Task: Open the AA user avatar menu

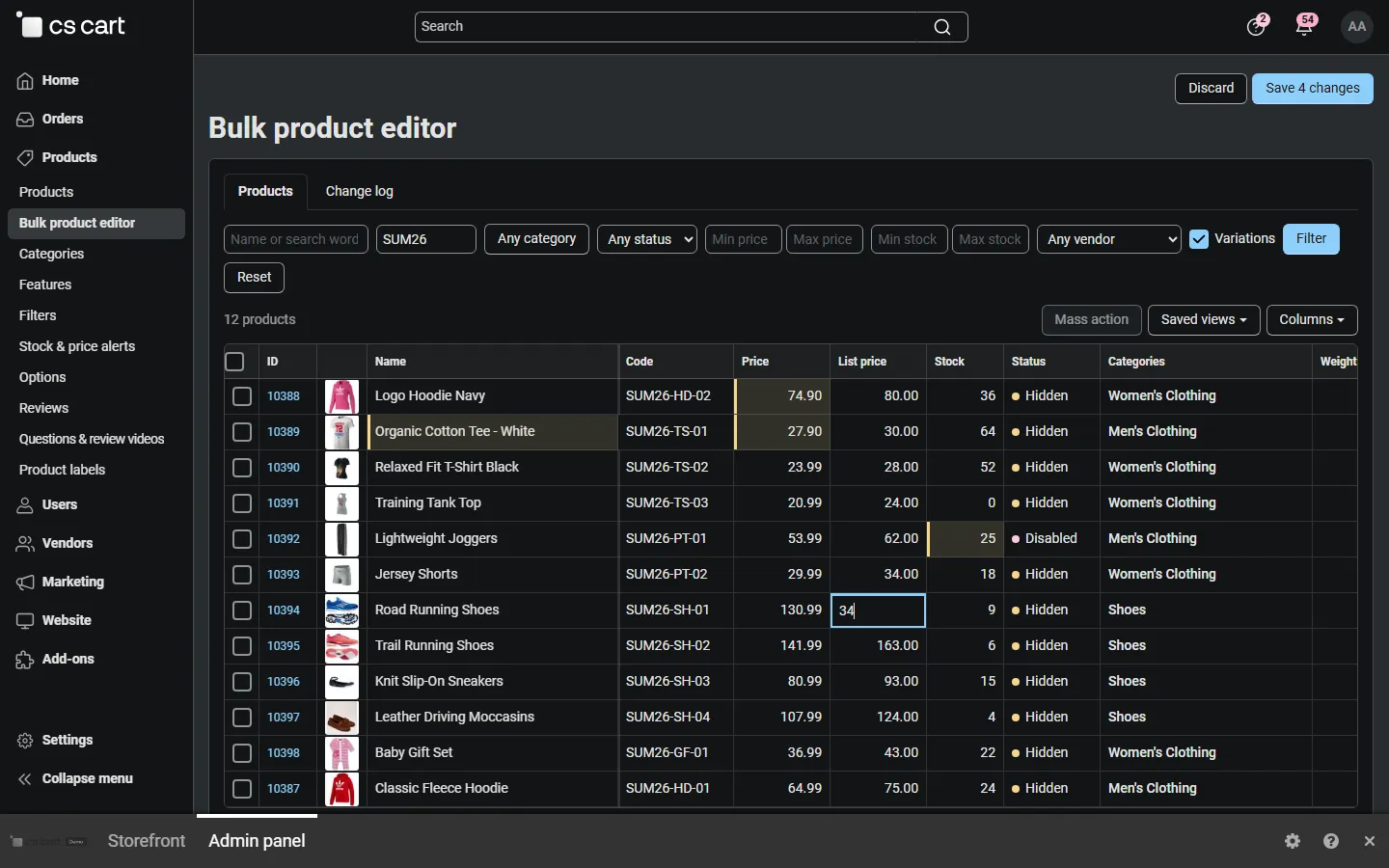Action: click(1358, 27)
